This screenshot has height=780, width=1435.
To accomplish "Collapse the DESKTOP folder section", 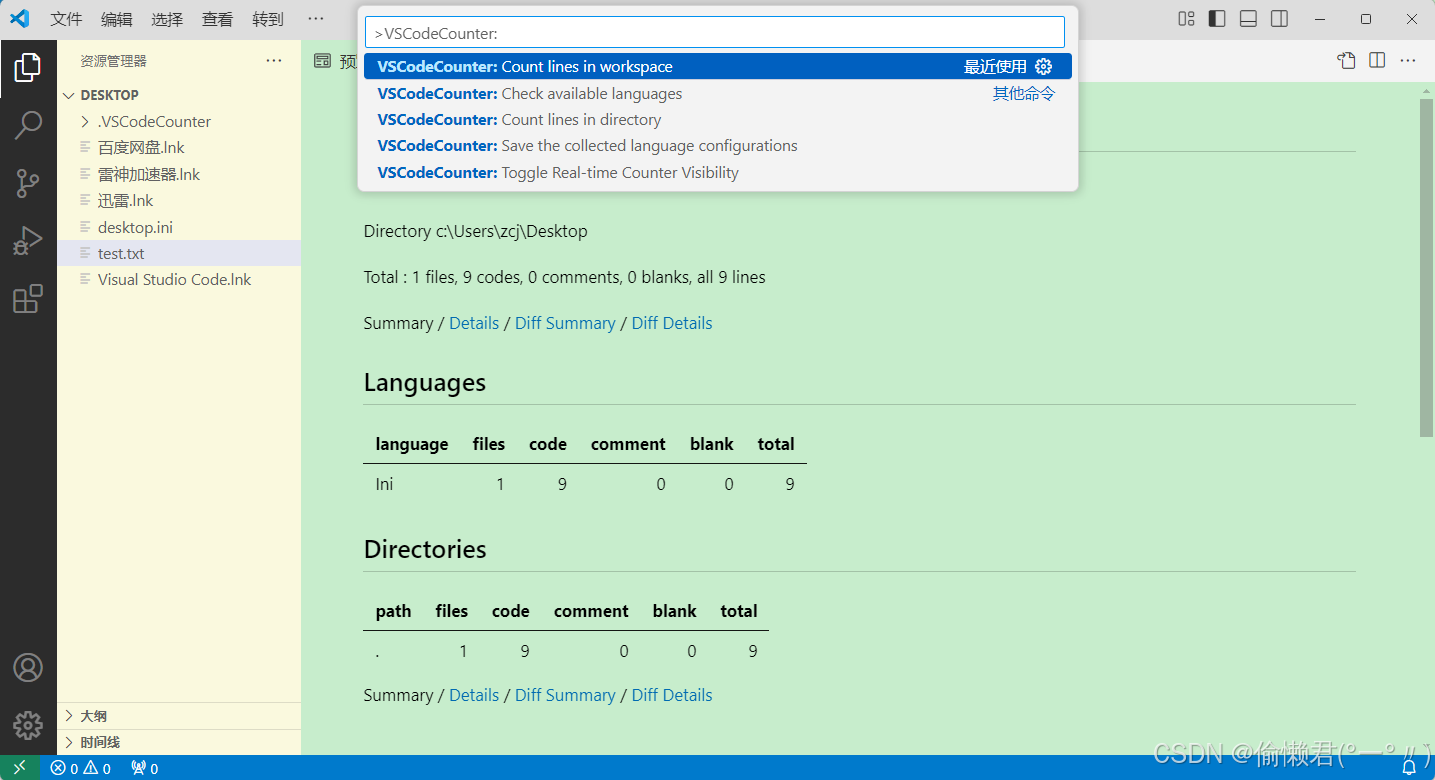I will [x=179, y=95].
